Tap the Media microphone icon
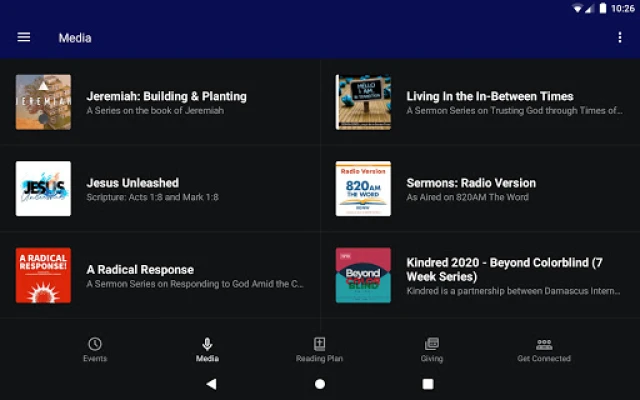 [x=207, y=344]
